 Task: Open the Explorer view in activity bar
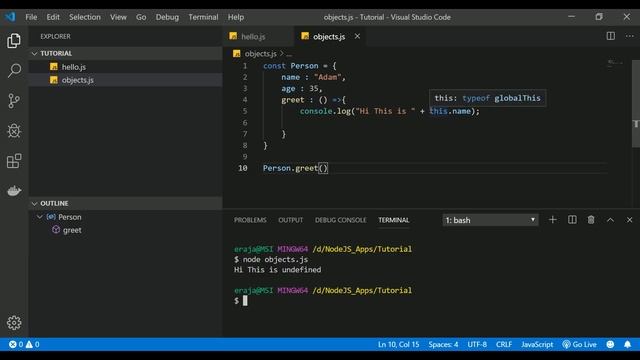[x=14, y=40]
